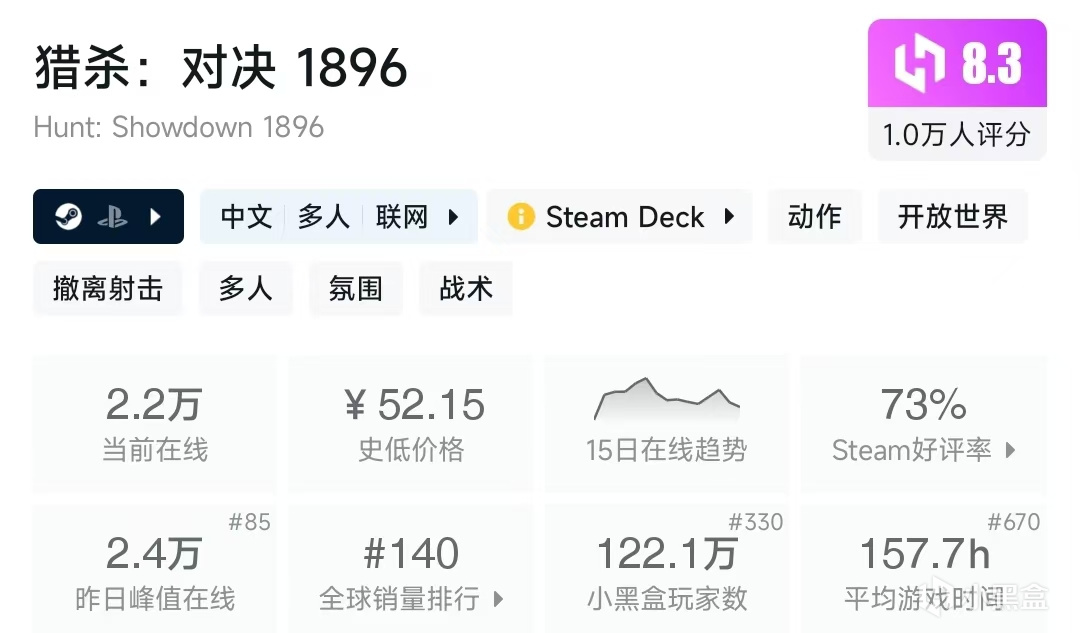Select the 开放世界 tag
This screenshot has height=633, width=1080.
coord(952,217)
